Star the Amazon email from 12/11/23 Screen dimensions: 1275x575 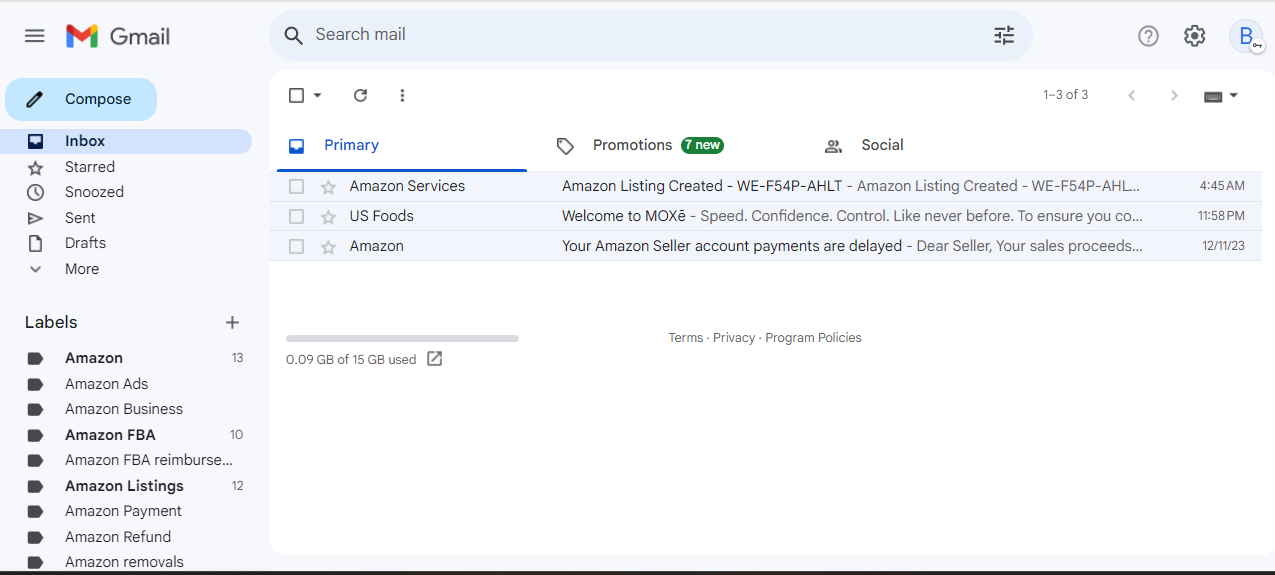pyautogui.click(x=328, y=247)
